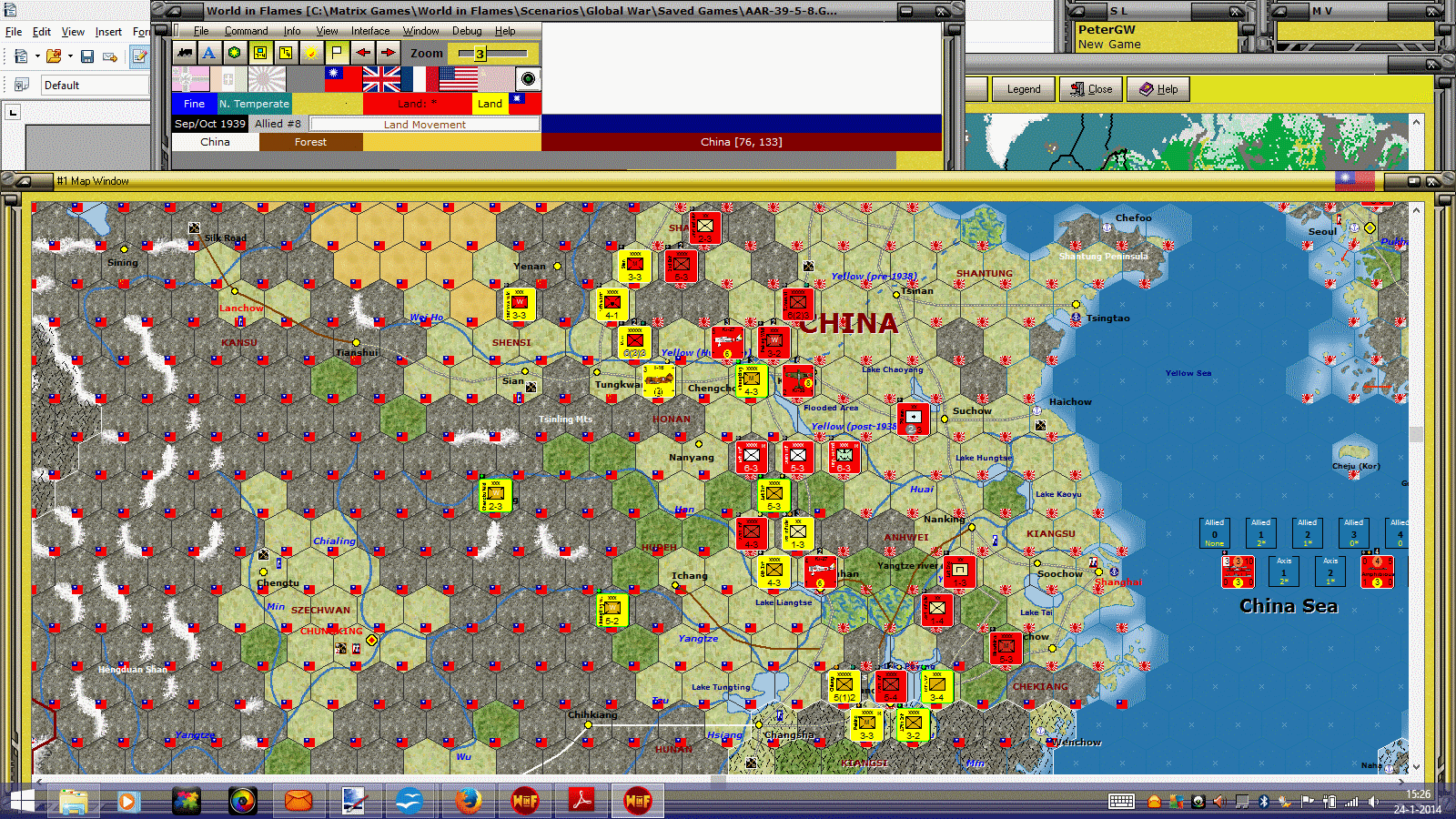This screenshot has width=1456, height=819.
Task: Toggle the second counter stack display icon
Action: coord(285,53)
